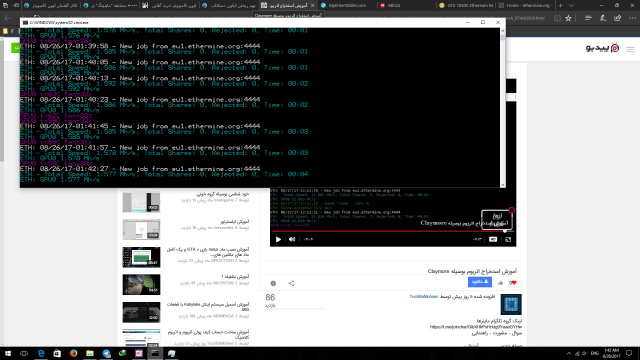Open the Telegram group link in description
Screen dimensions: 640x360
coord(476,327)
